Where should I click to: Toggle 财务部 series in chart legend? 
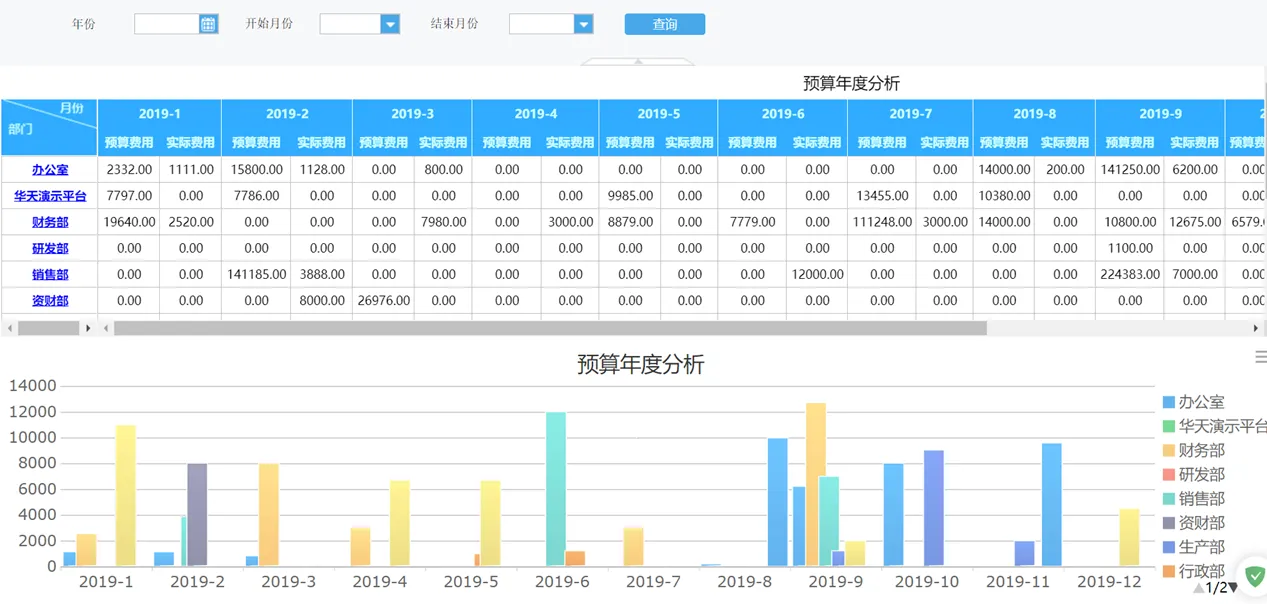coord(1200,450)
